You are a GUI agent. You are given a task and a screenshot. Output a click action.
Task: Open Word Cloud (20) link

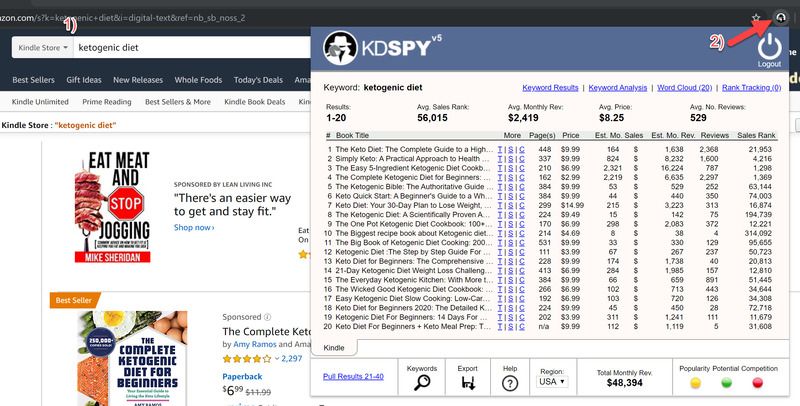coord(684,88)
